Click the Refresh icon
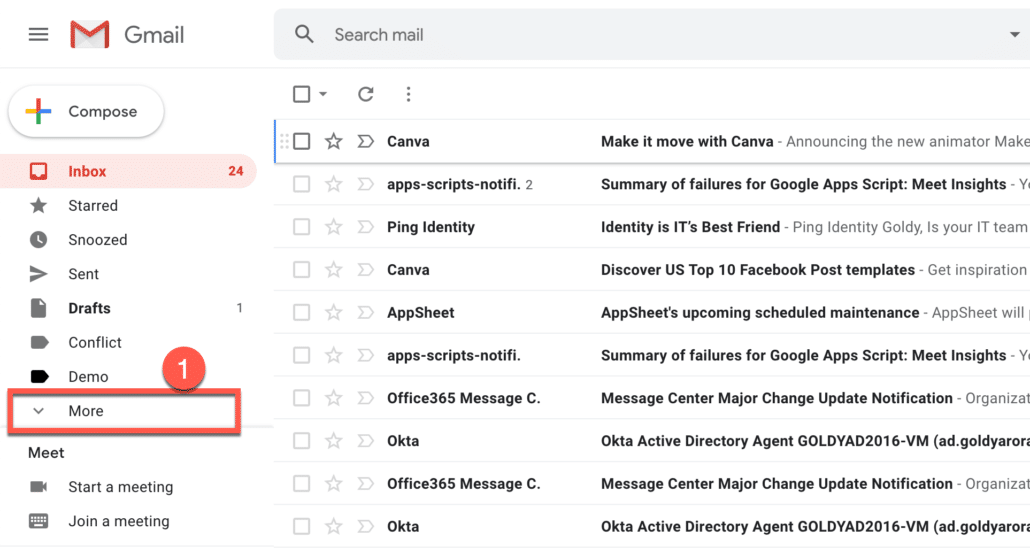Viewport: 1030px width, 553px height. point(365,94)
